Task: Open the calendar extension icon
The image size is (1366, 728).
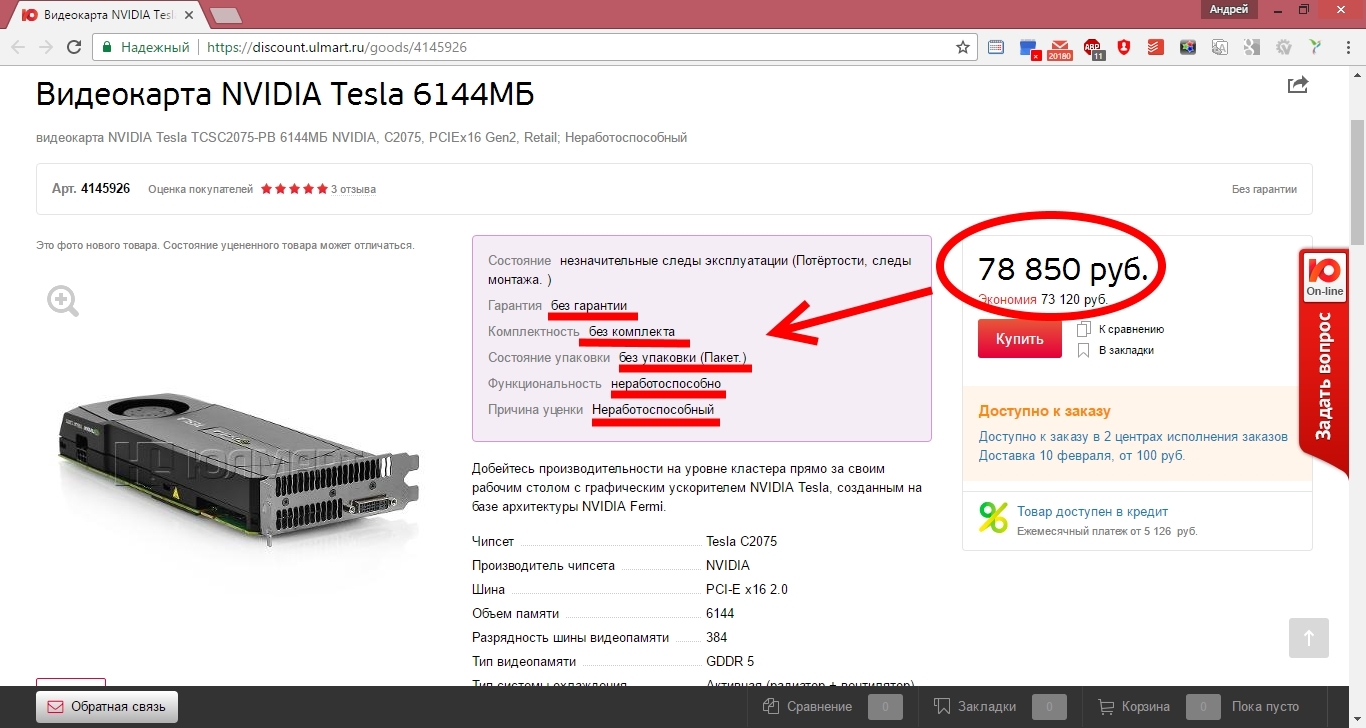Action: click(x=996, y=47)
